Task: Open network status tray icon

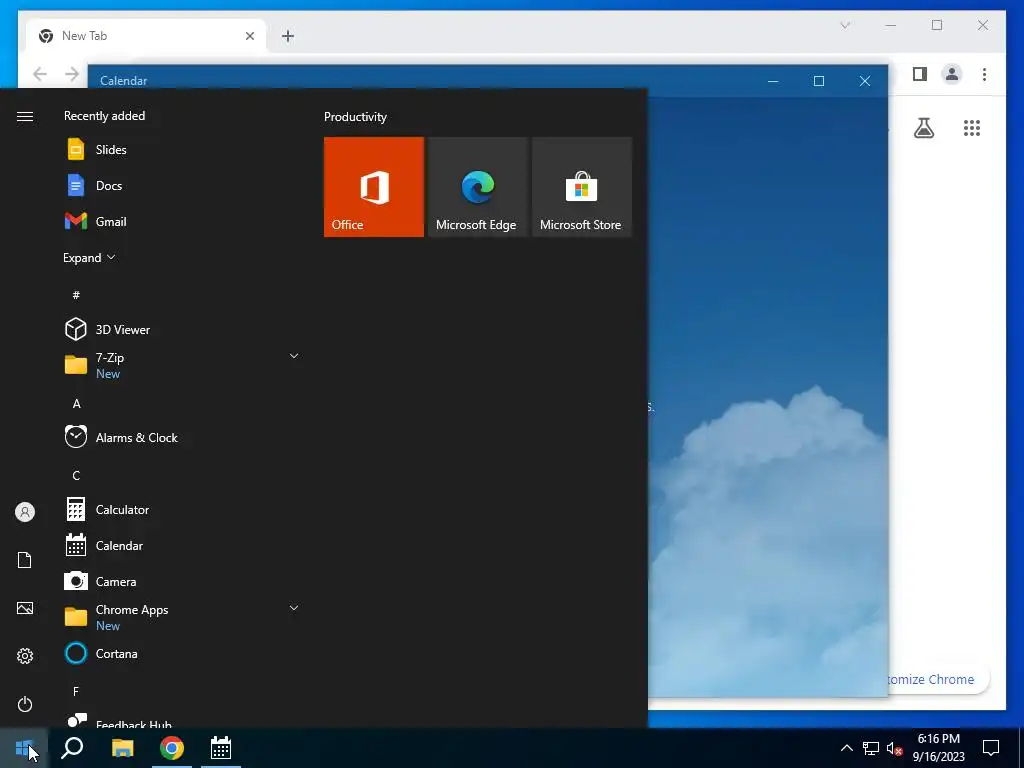Action: (x=871, y=748)
